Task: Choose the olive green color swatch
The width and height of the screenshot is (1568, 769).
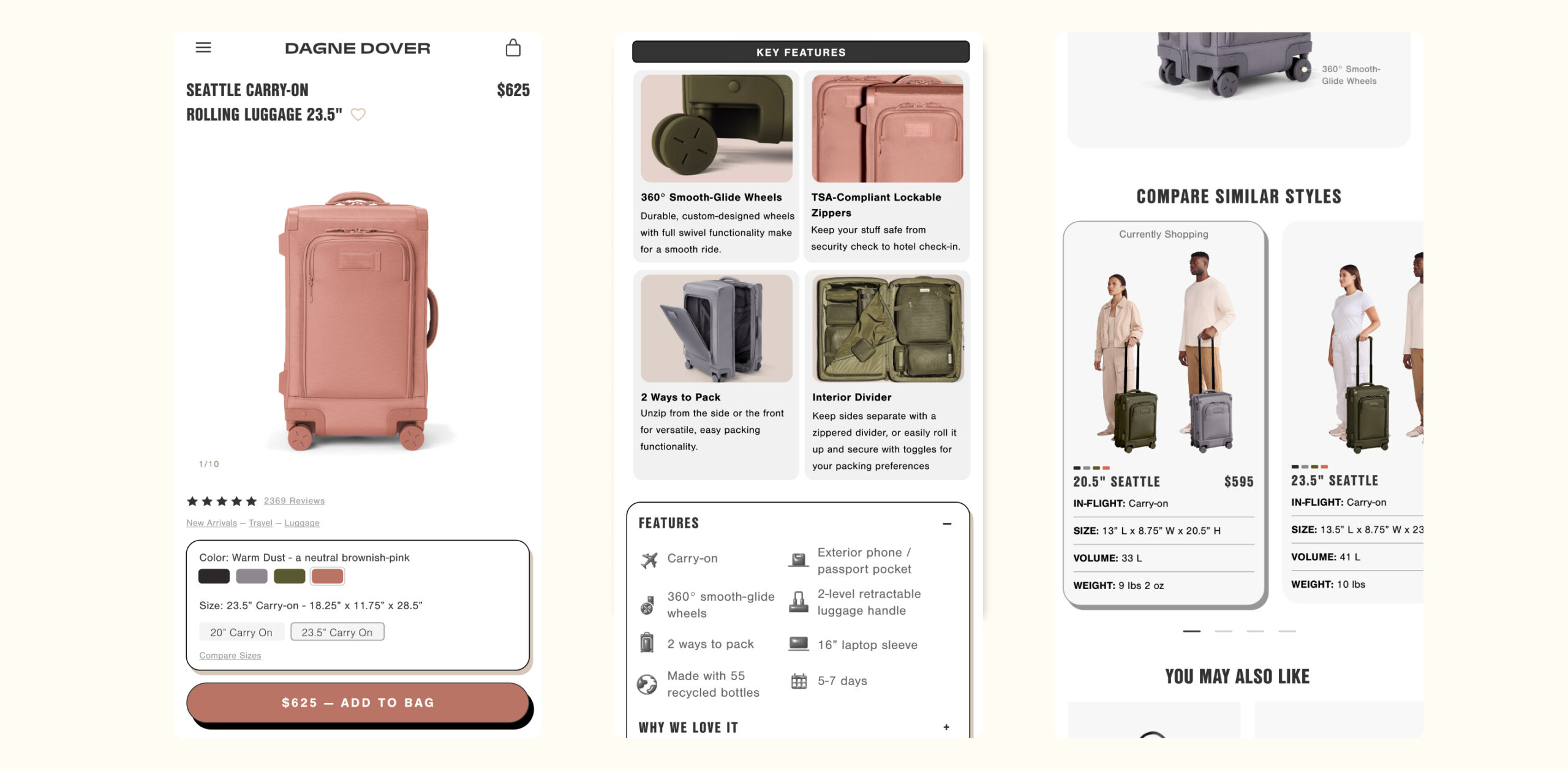Action: pyautogui.click(x=289, y=576)
